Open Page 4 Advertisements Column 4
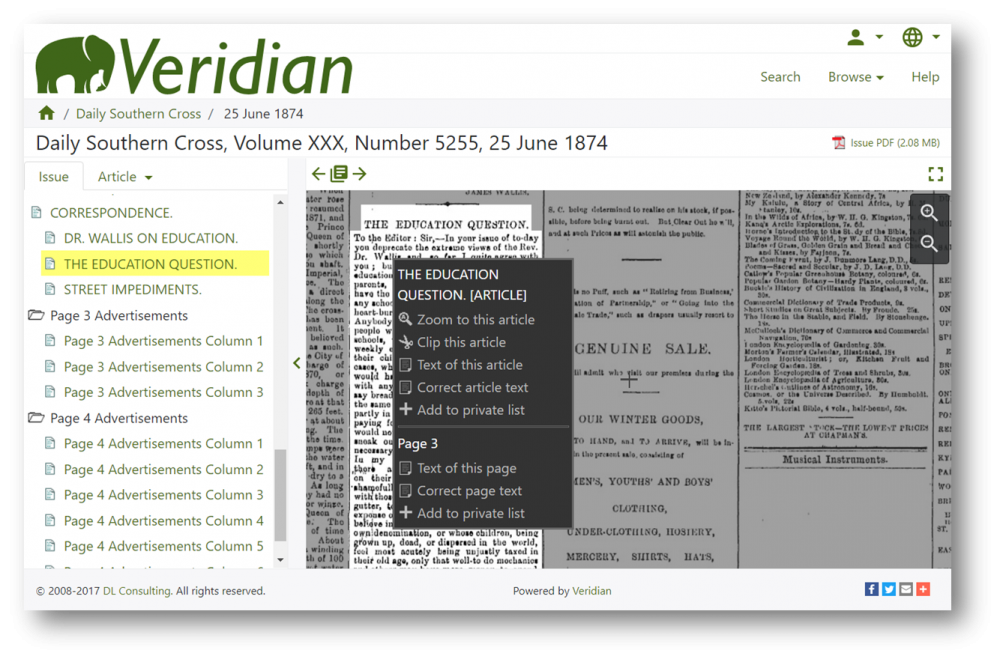 click(x=163, y=521)
